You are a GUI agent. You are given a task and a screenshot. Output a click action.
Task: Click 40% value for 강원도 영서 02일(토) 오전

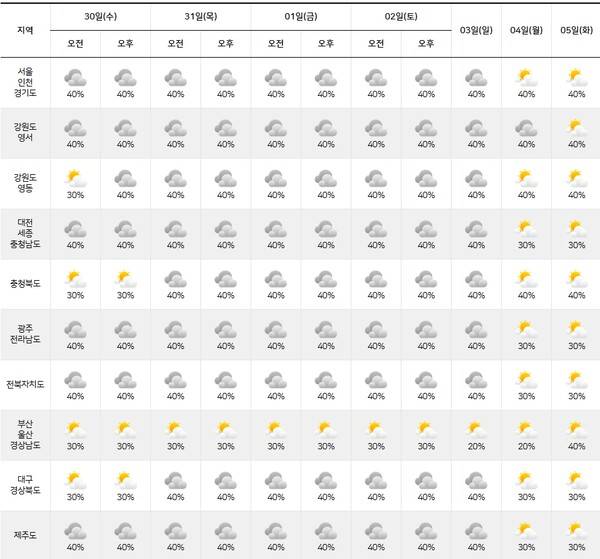click(376, 145)
